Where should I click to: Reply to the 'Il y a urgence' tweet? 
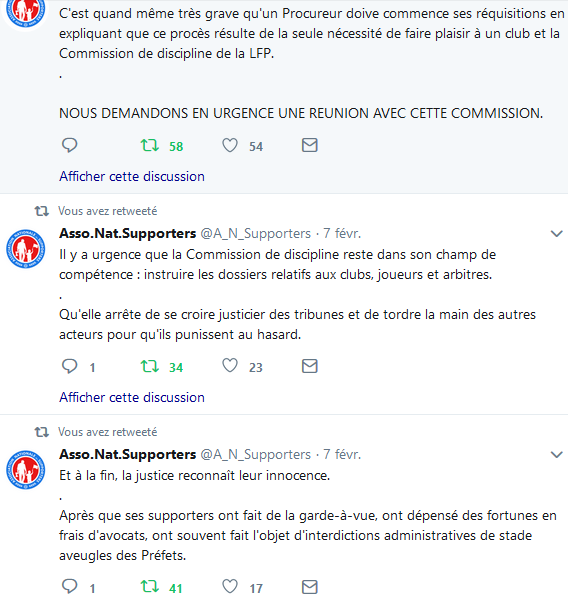pos(69,366)
